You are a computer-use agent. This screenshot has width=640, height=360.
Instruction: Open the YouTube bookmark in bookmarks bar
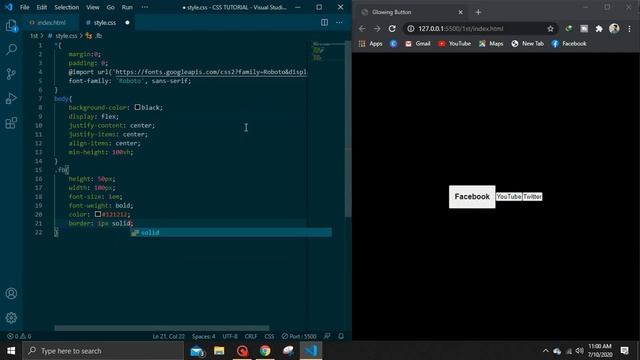[454, 44]
